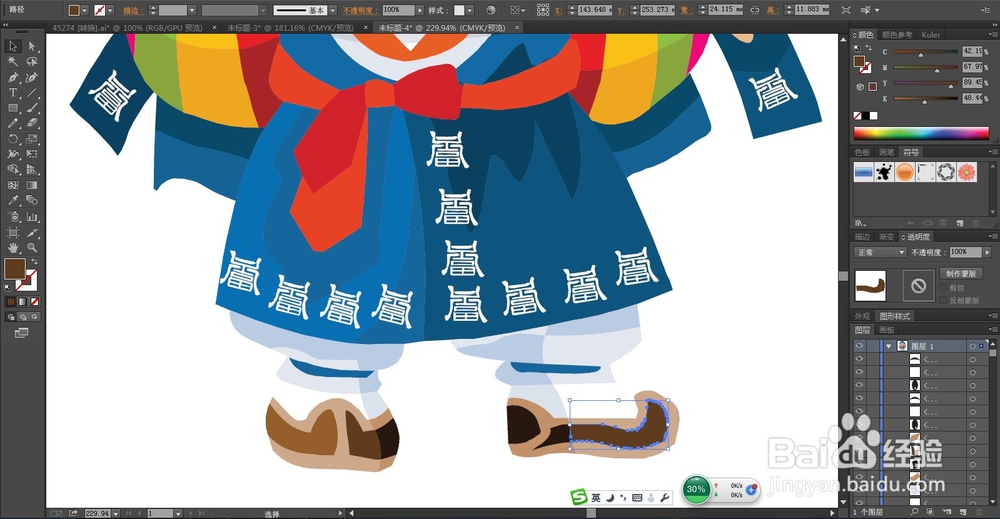Image resolution: width=1000 pixels, height=519 pixels.
Task: Select the Eyedropper tool
Action: click(13, 200)
